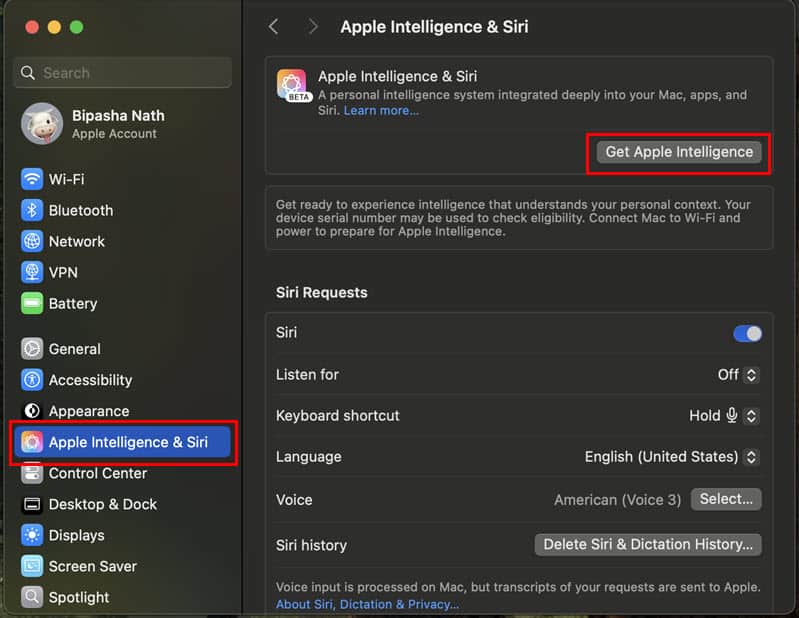
Task: Click the Get Apple Intelligence button
Action: [679, 152]
